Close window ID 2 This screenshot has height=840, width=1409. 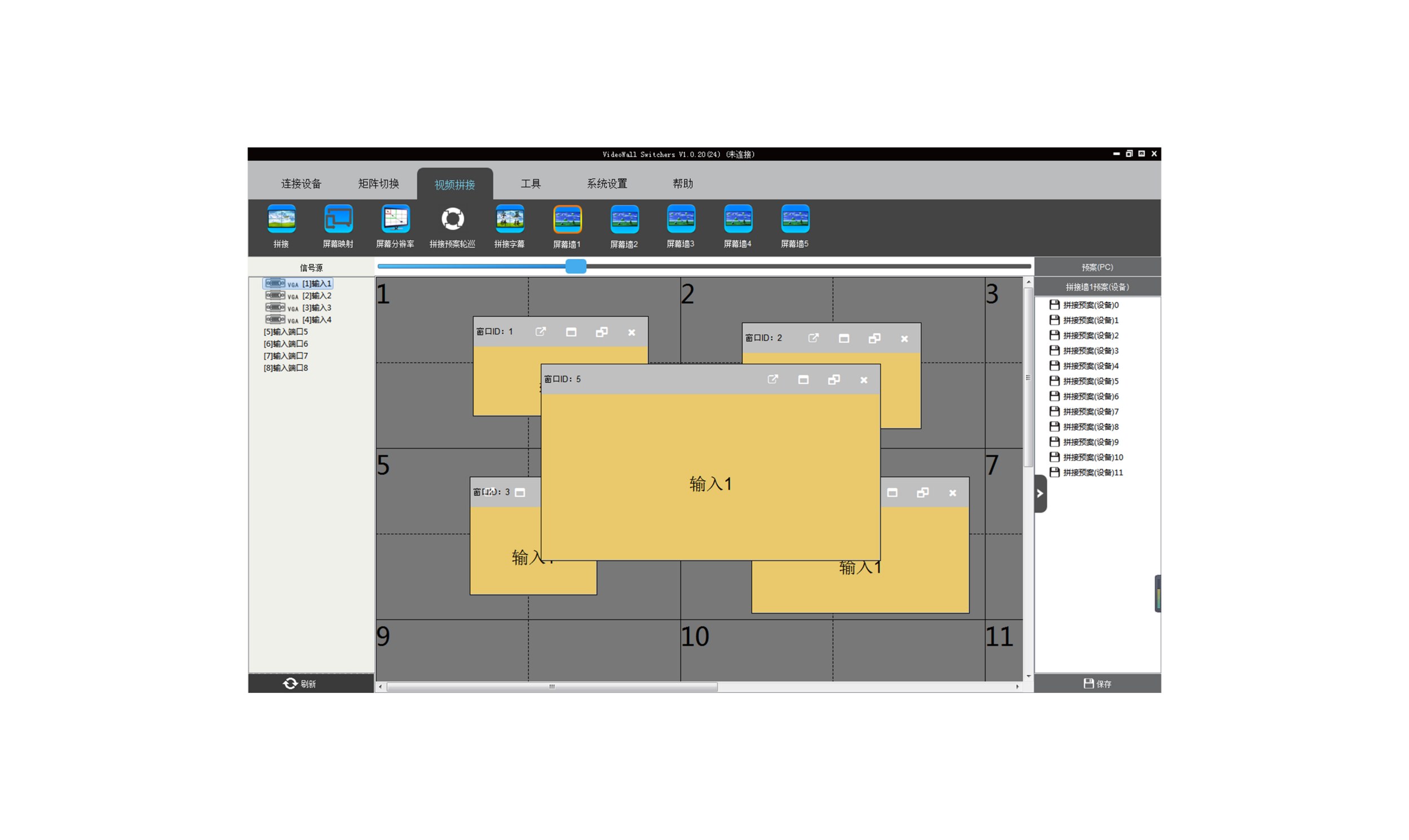click(904, 338)
